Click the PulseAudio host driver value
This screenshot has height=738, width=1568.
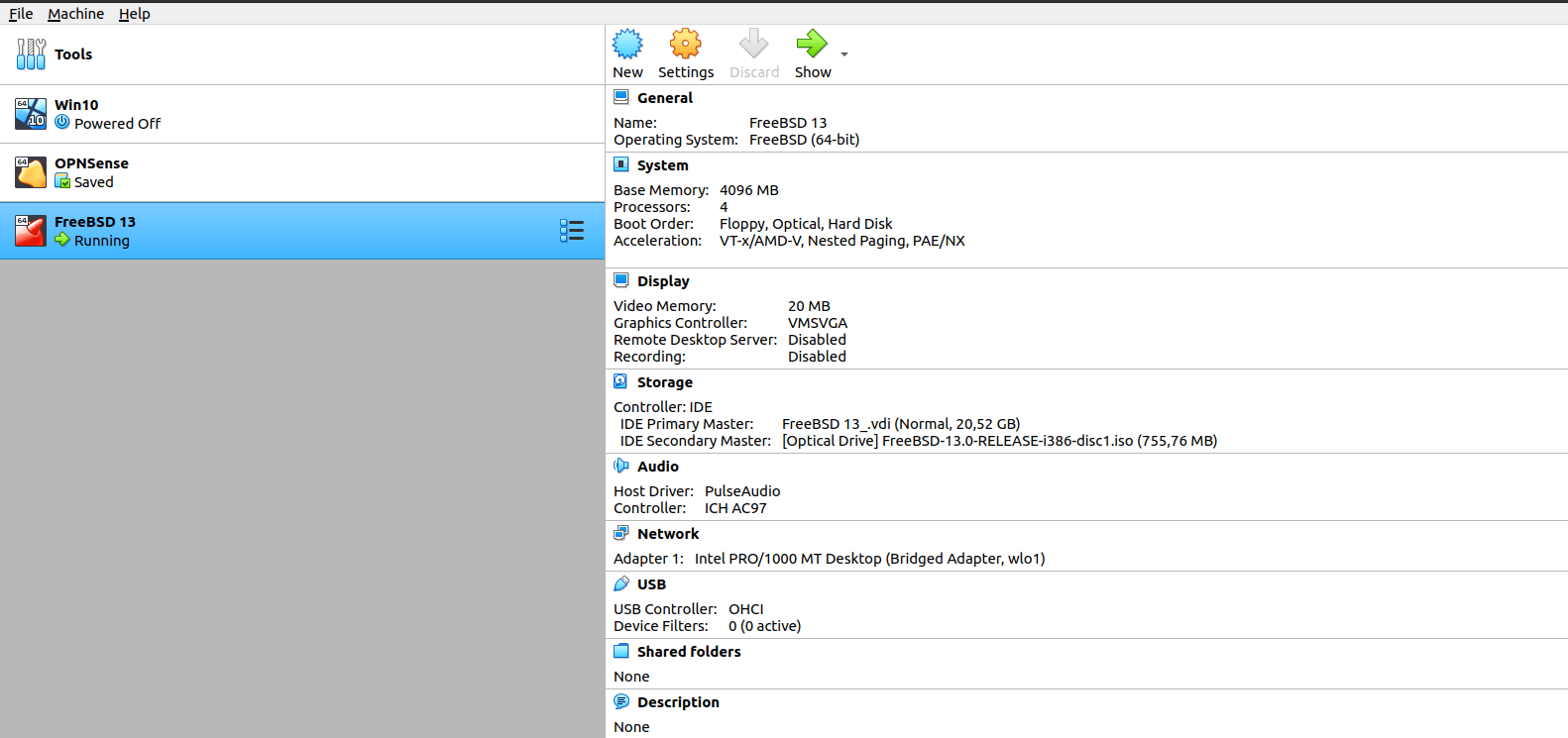point(742,491)
